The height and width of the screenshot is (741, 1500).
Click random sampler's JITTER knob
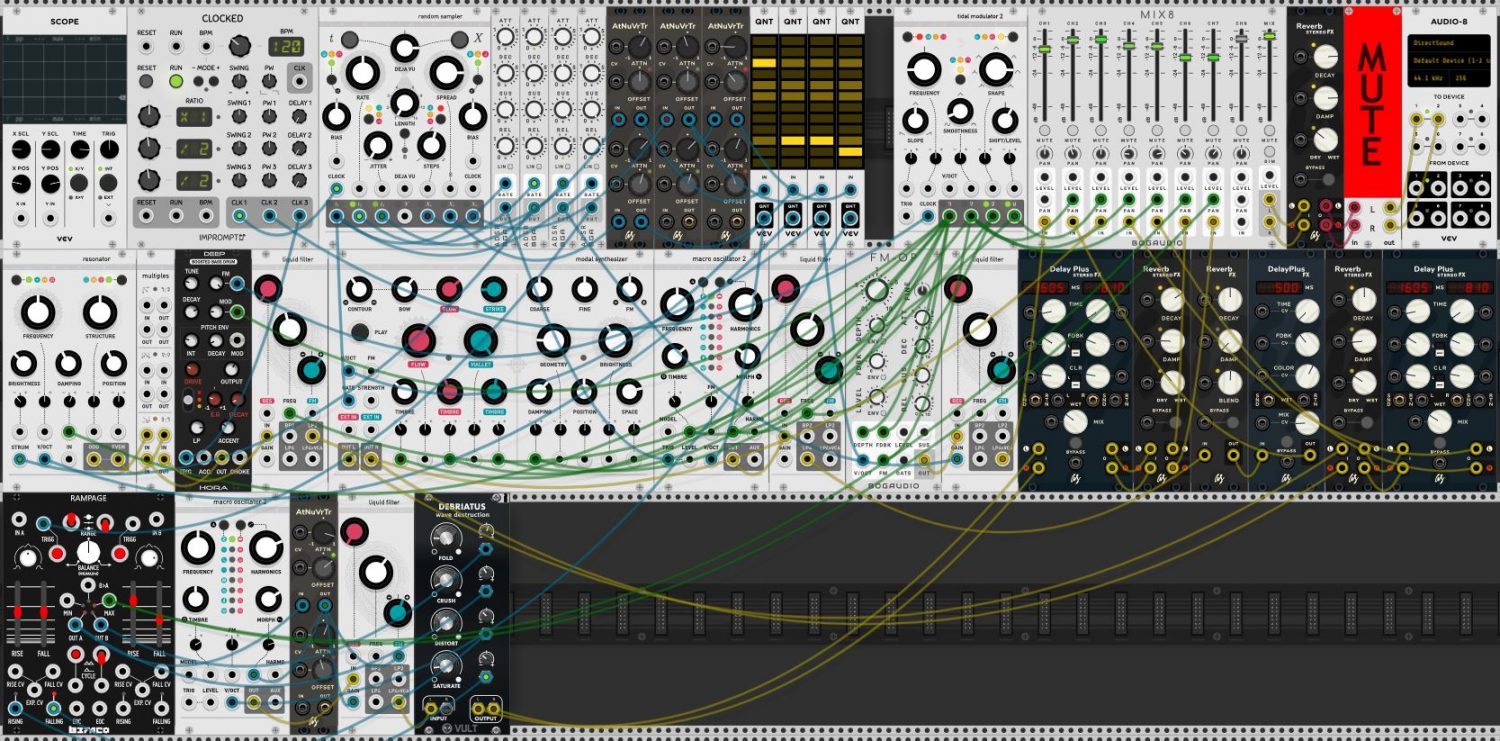[x=376, y=144]
